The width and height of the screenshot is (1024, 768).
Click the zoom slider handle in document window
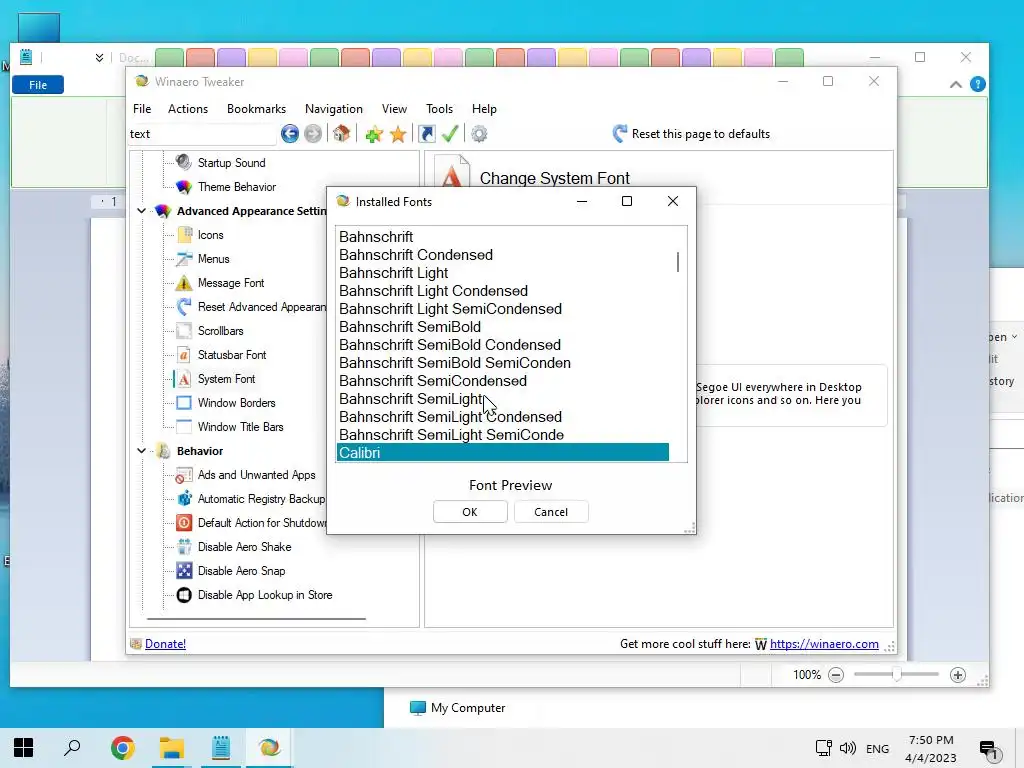pyautogui.click(x=897, y=675)
